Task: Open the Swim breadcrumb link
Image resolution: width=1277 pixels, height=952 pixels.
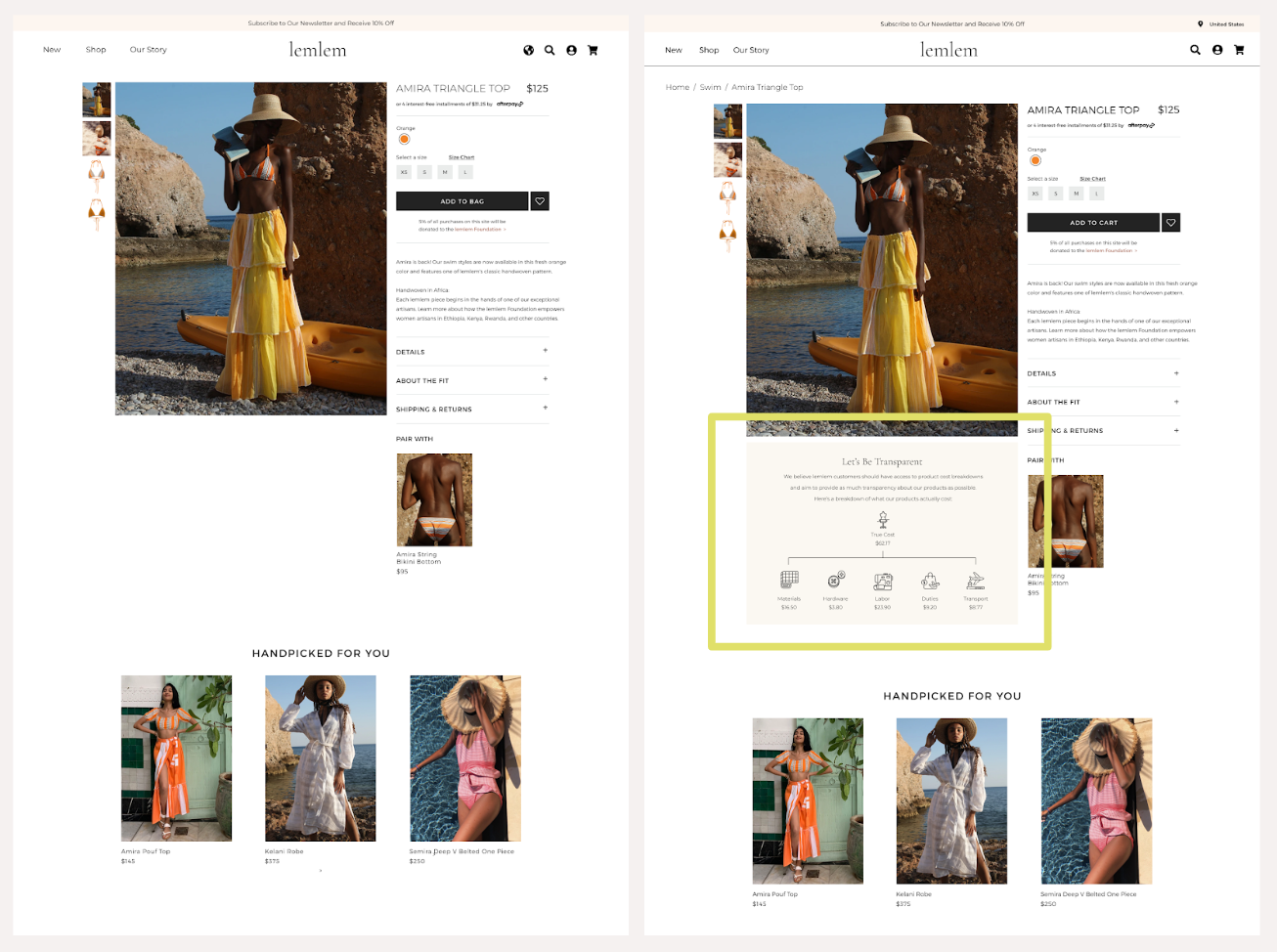Action: [x=711, y=87]
